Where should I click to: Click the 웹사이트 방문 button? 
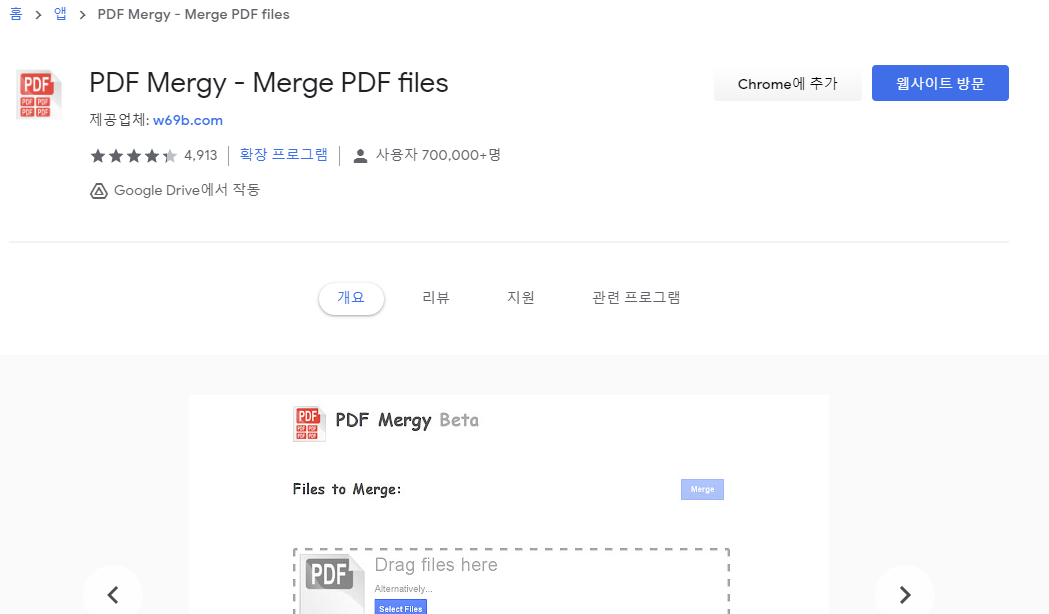[940, 83]
